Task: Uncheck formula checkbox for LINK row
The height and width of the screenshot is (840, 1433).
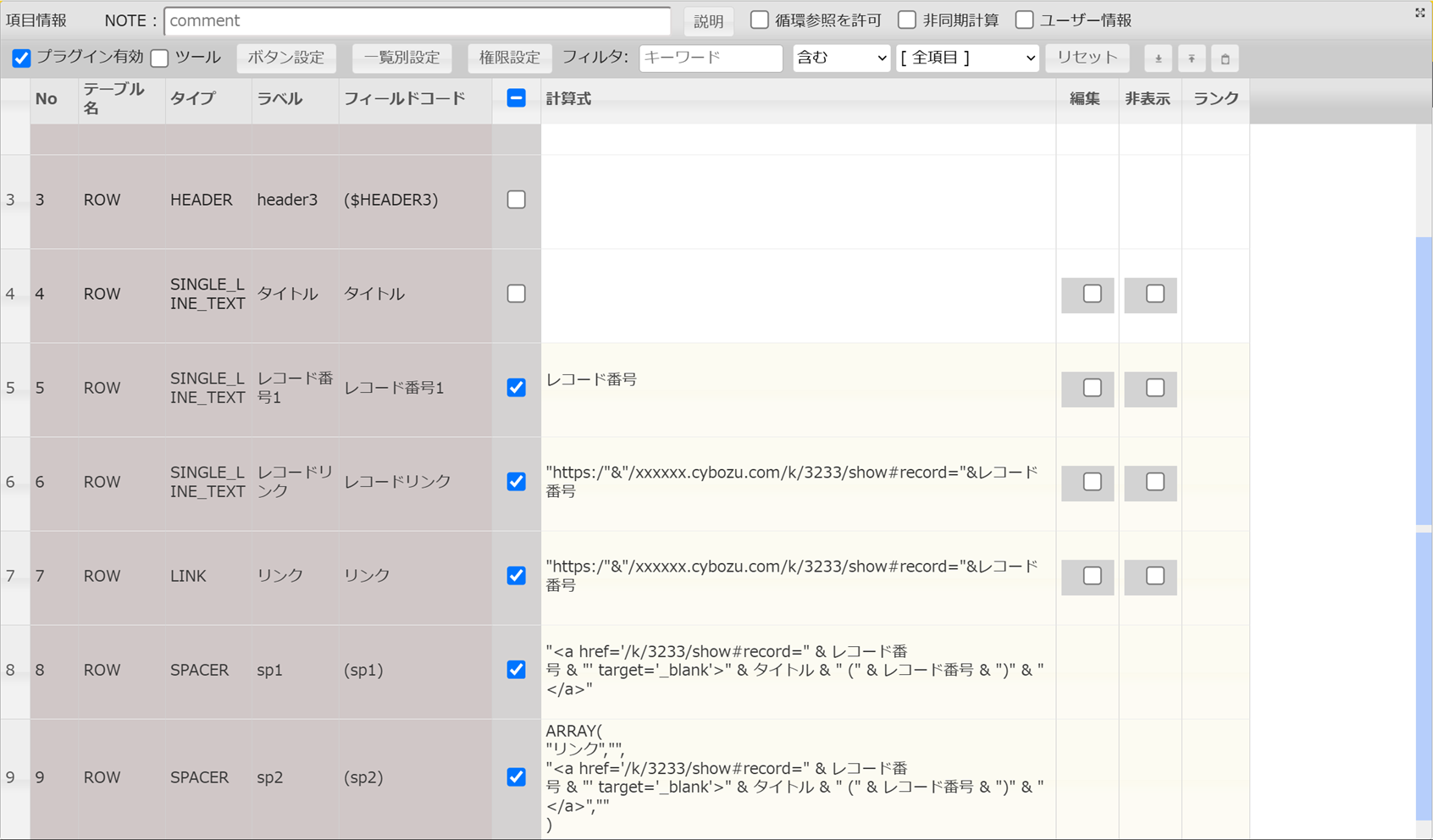Action: 517,576
